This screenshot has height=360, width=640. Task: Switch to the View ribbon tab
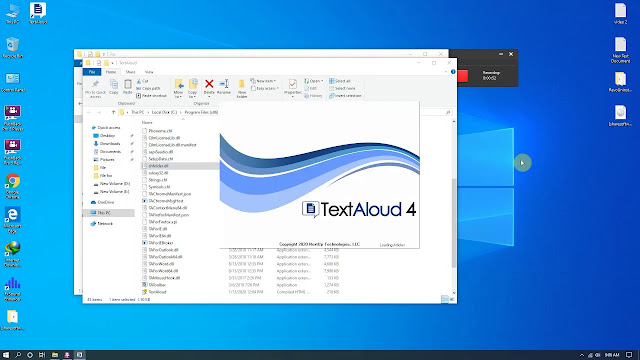149,72
